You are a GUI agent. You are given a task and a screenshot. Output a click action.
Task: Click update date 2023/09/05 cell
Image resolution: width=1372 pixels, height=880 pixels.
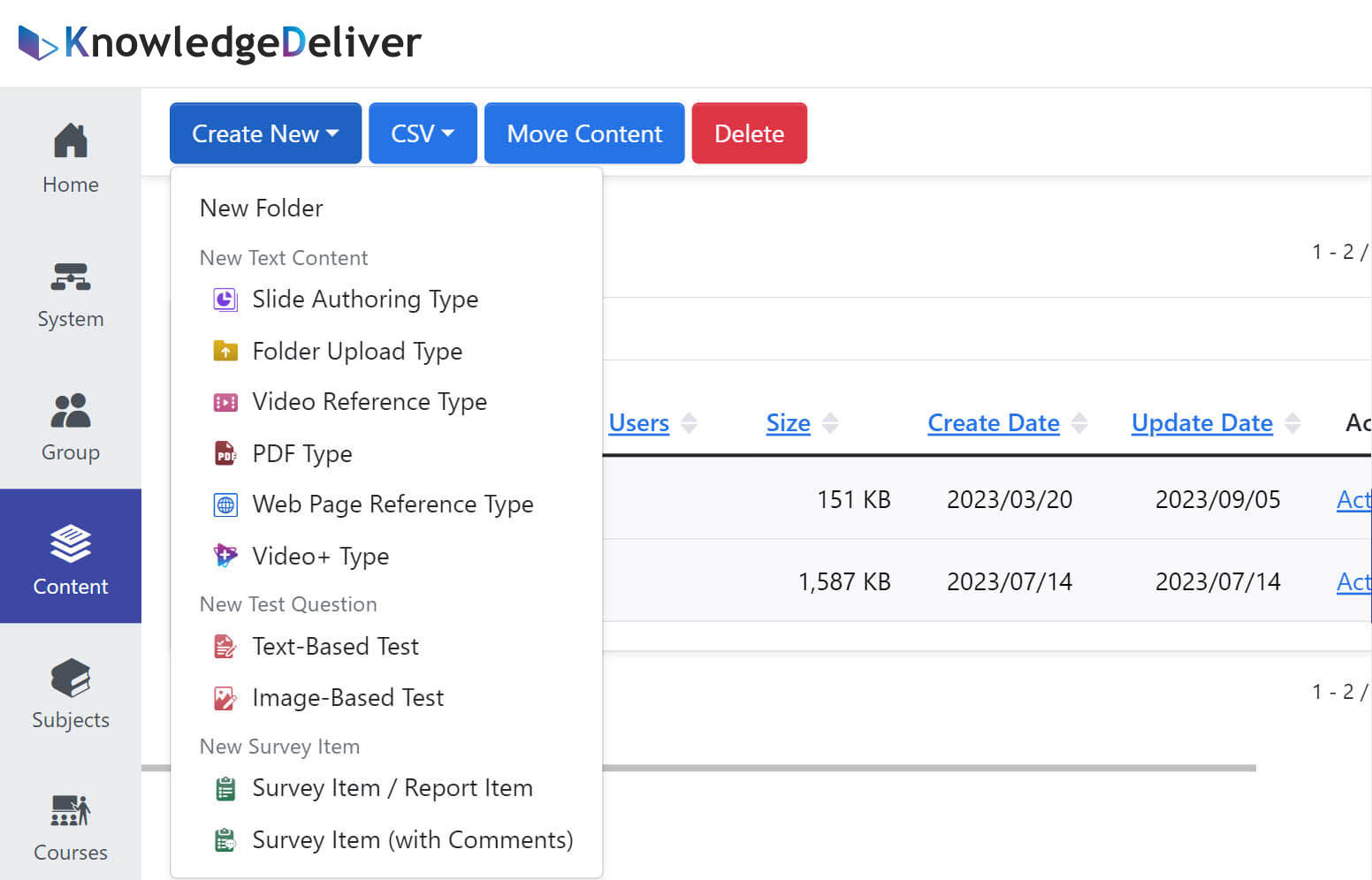click(1218, 500)
